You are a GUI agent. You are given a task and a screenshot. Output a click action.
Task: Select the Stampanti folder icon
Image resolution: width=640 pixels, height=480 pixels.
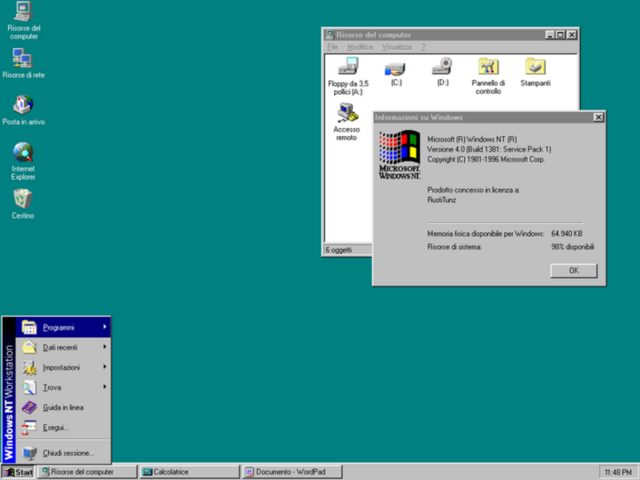click(x=535, y=72)
